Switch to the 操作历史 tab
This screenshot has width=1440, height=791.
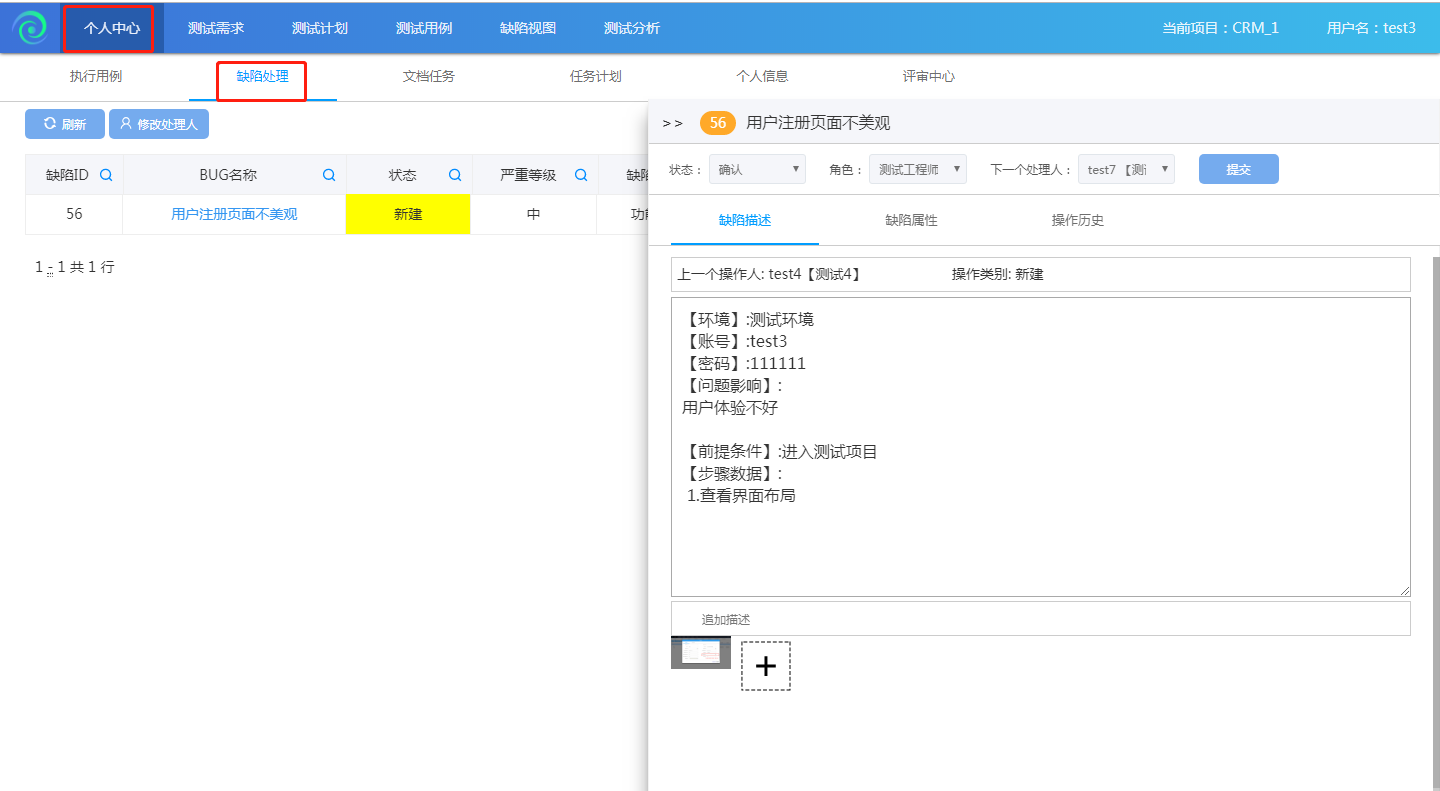click(1078, 220)
